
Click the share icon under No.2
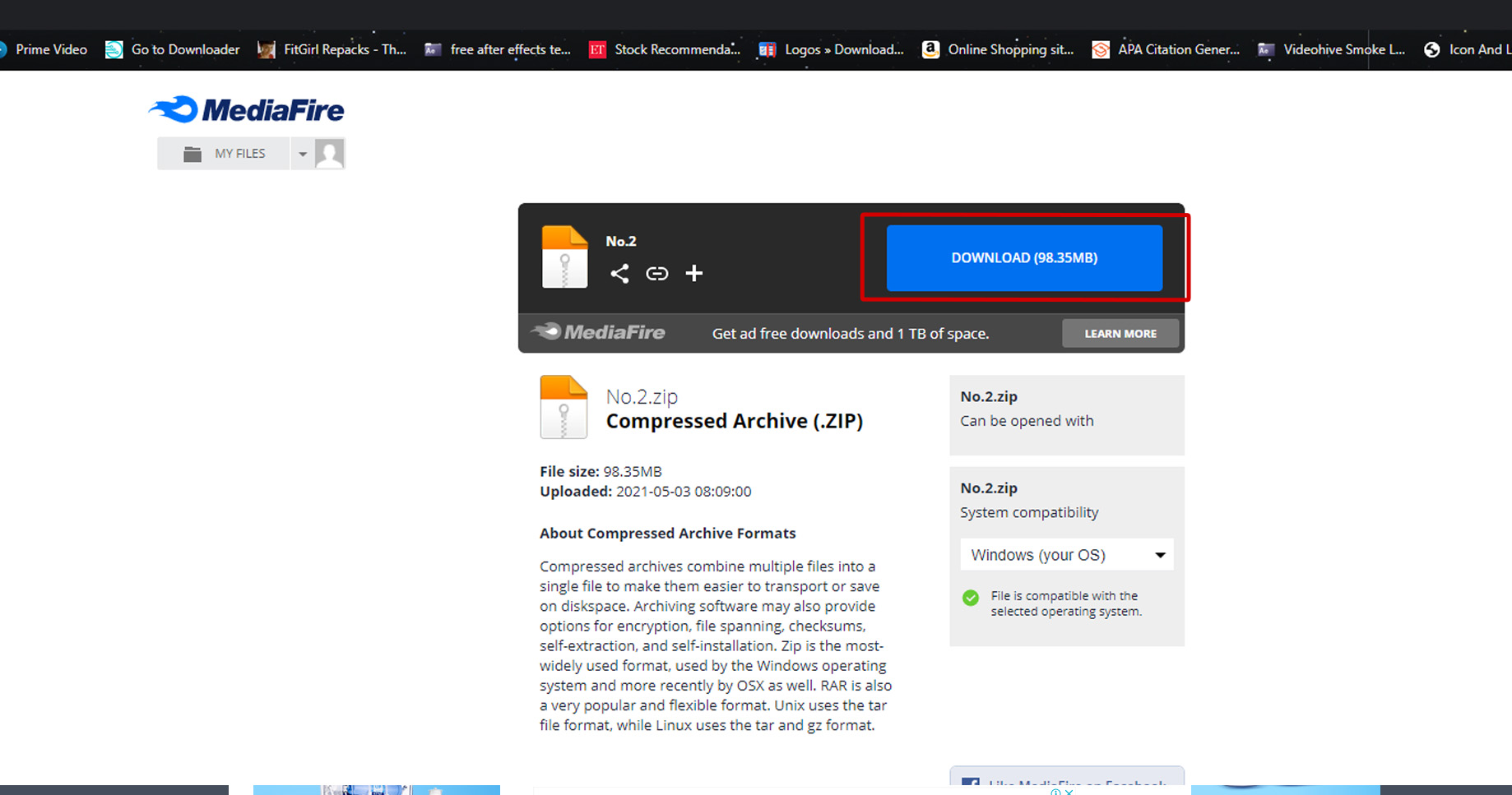(x=619, y=274)
